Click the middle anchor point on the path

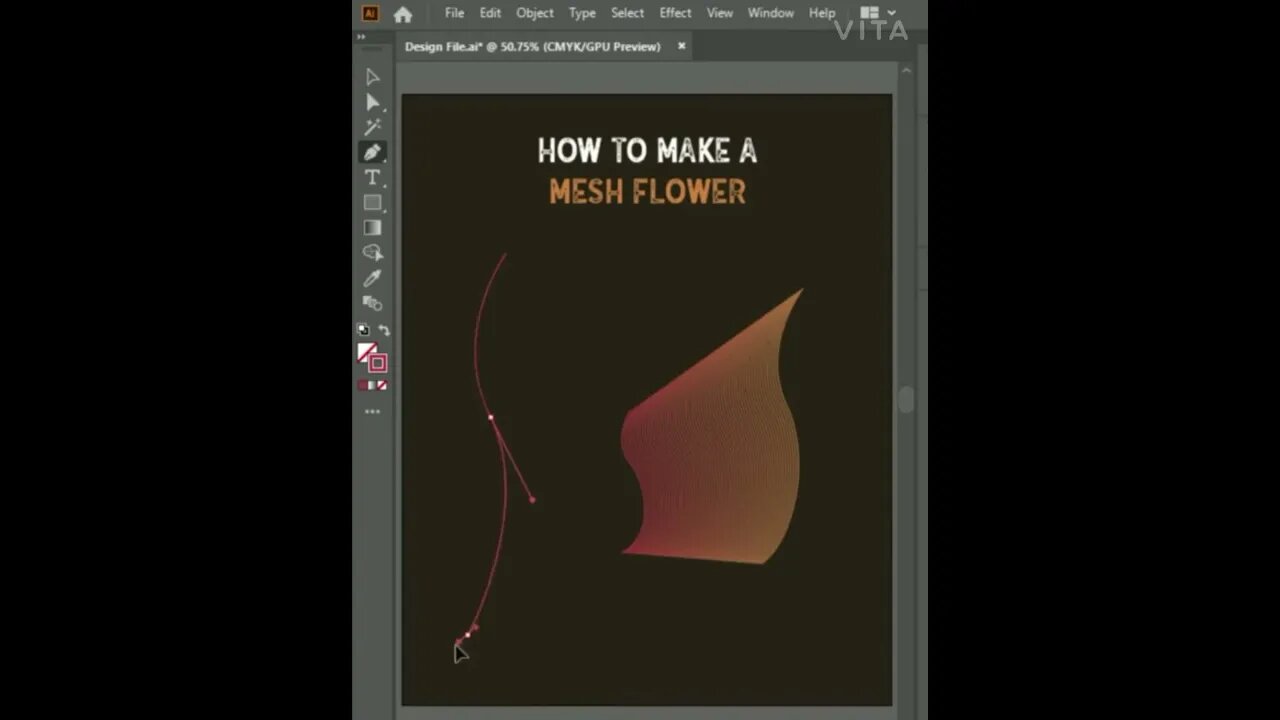pyautogui.click(x=491, y=417)
